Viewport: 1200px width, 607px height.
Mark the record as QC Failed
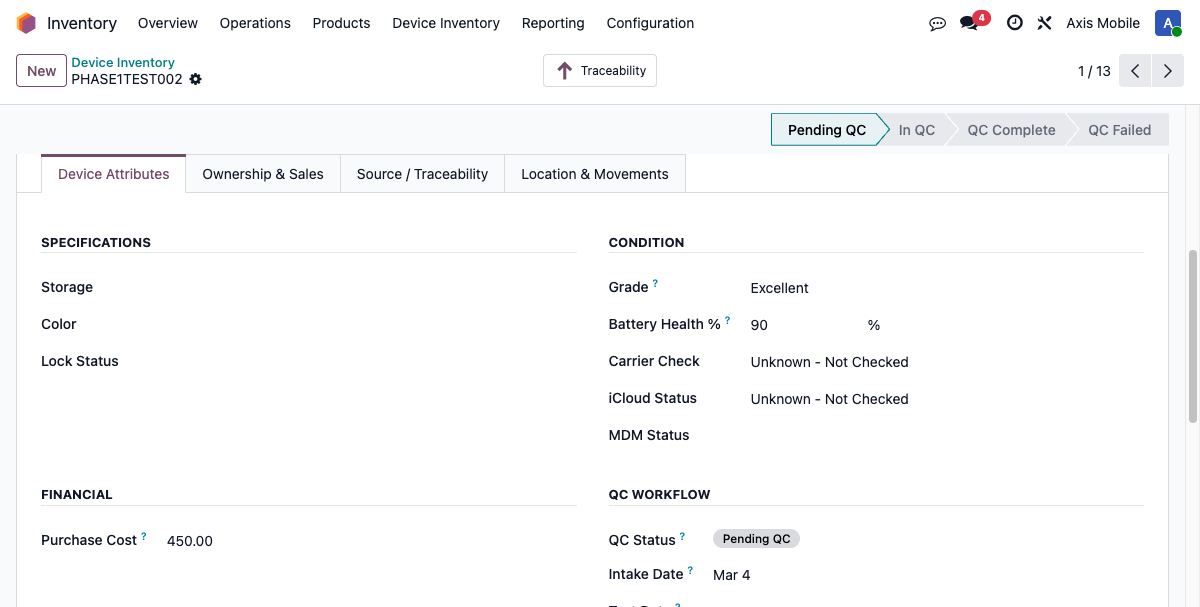coord(1119,129)
